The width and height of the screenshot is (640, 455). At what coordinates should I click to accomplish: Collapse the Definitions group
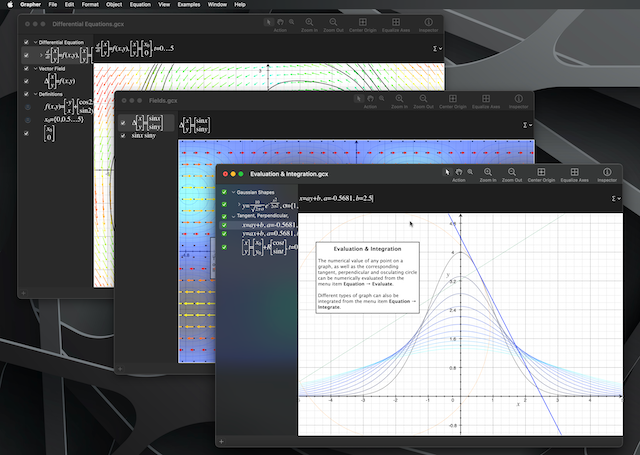click(x=36, y=94)
